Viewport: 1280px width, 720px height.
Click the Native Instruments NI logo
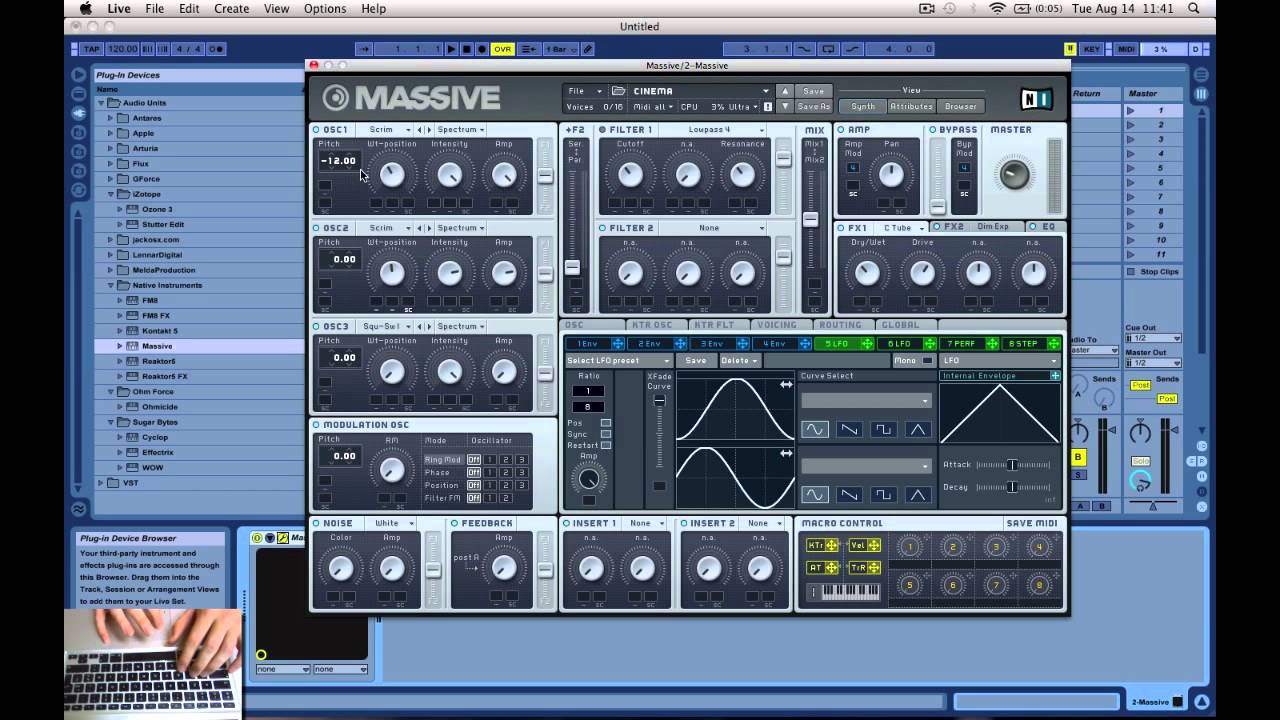[x=1036, y=98]
